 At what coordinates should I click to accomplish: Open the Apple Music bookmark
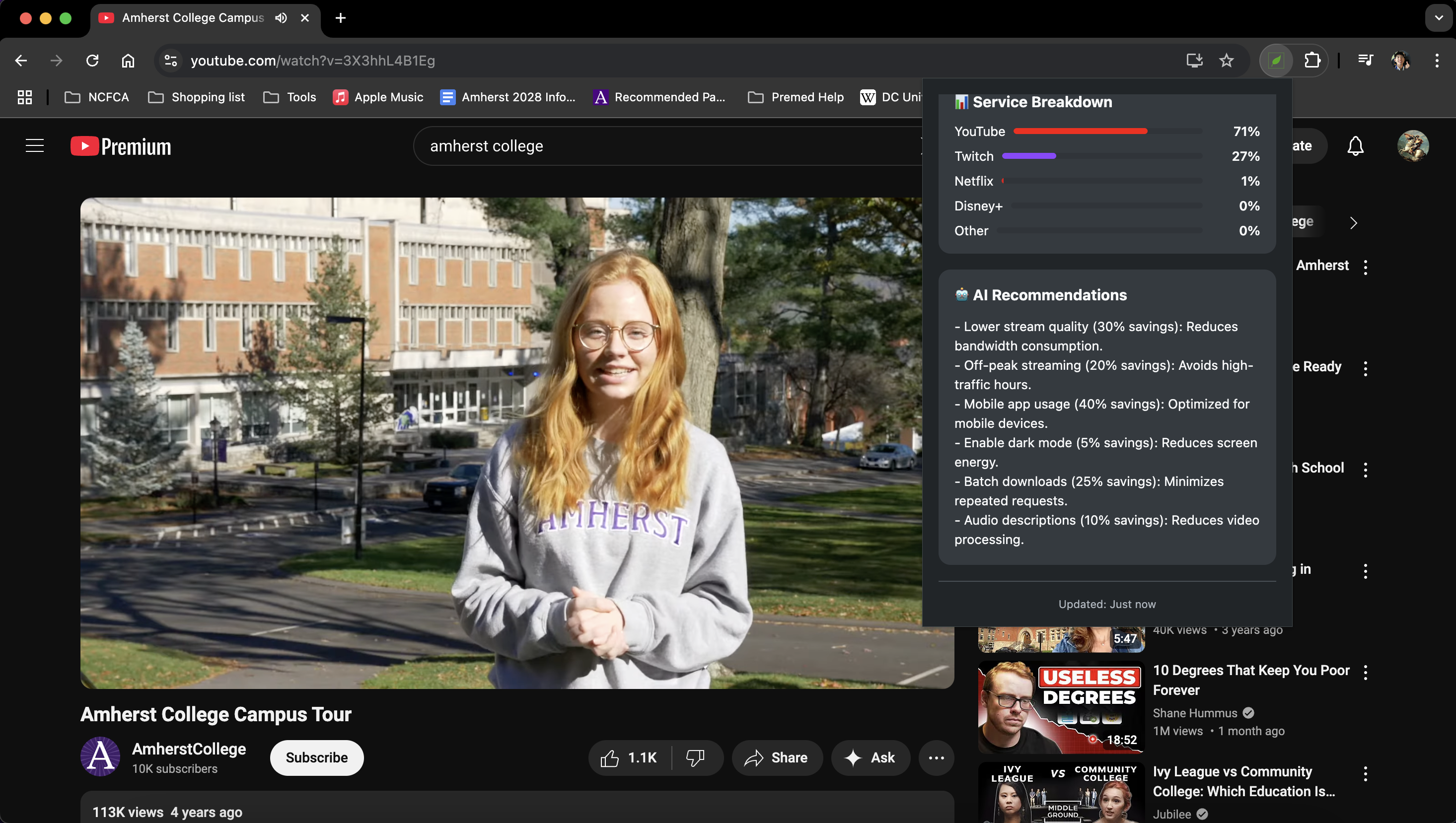(378, 97)
